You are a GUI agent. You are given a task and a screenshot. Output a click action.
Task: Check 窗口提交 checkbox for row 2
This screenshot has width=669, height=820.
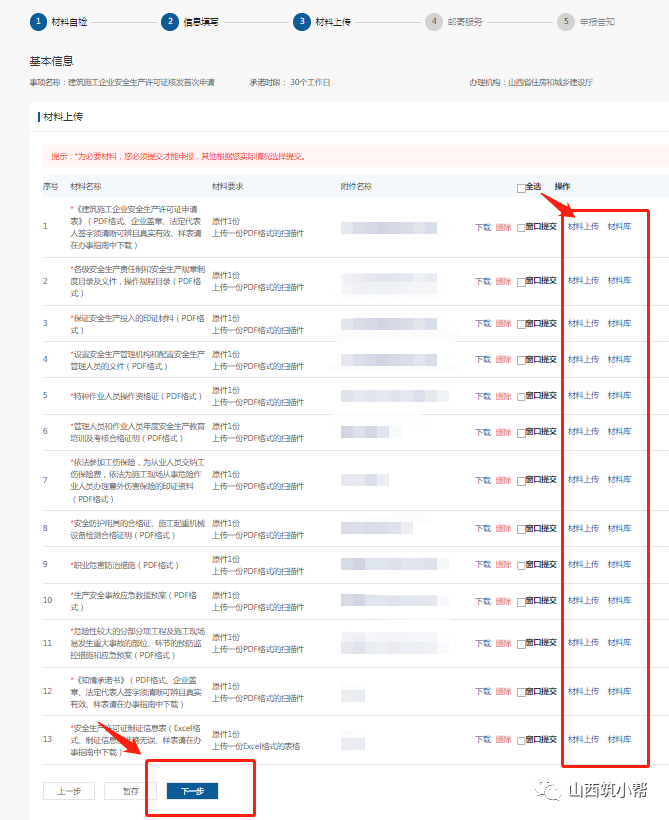tap(521, 282)
